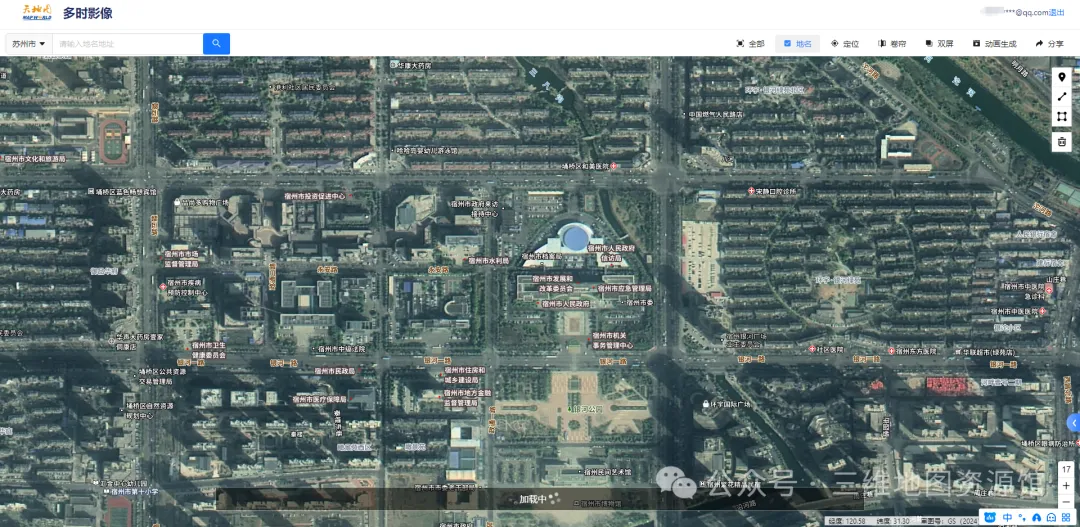
Task: Click the 经度 120.58 longitude readout
Action: [847, 521]
